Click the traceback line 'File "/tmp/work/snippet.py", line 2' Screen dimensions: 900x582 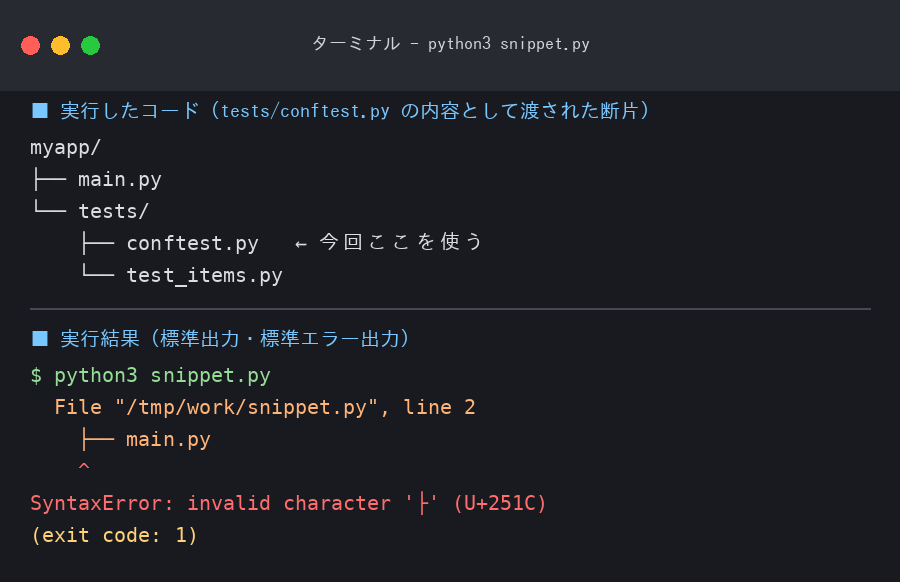coord(265,408)
